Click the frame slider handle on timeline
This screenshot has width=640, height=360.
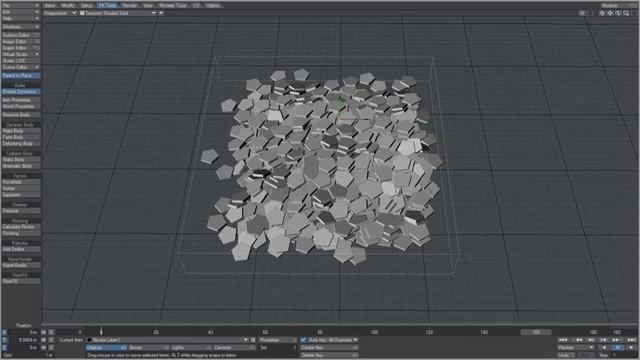tap(101, 332)
